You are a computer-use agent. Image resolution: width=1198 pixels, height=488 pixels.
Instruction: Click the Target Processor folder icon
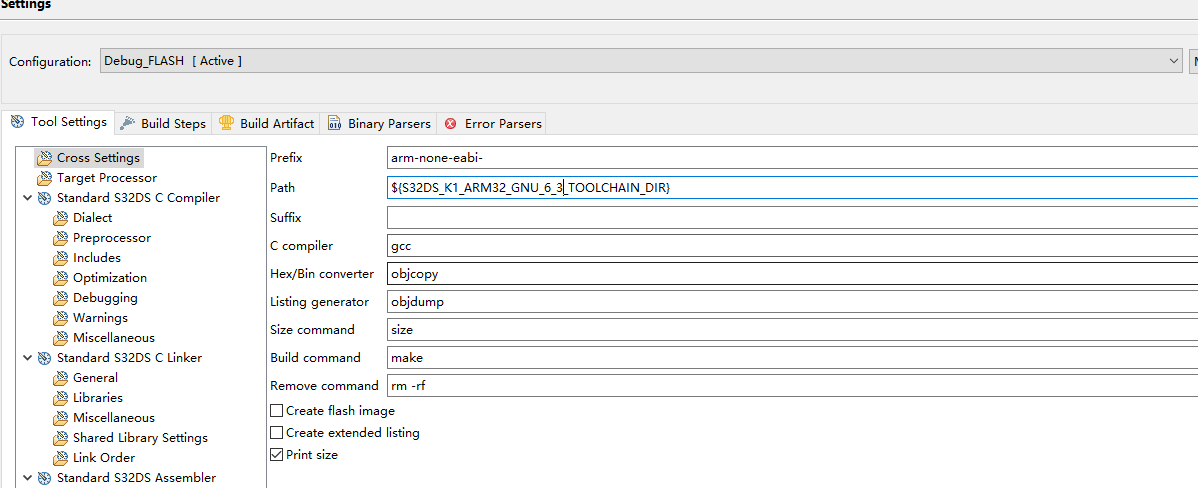(44, 178)
